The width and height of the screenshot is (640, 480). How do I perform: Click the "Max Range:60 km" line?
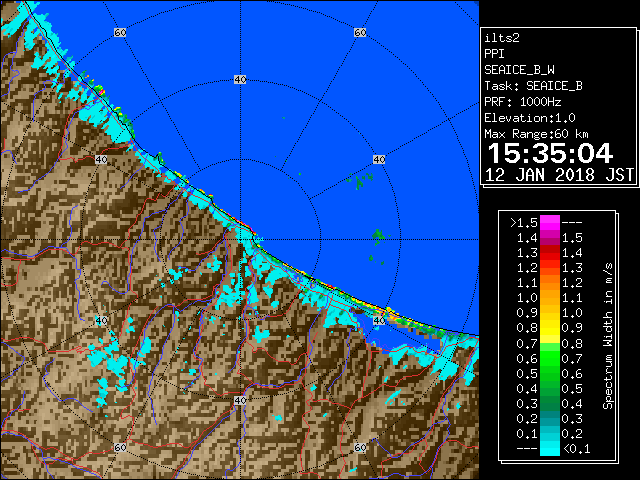pos(536,134)
